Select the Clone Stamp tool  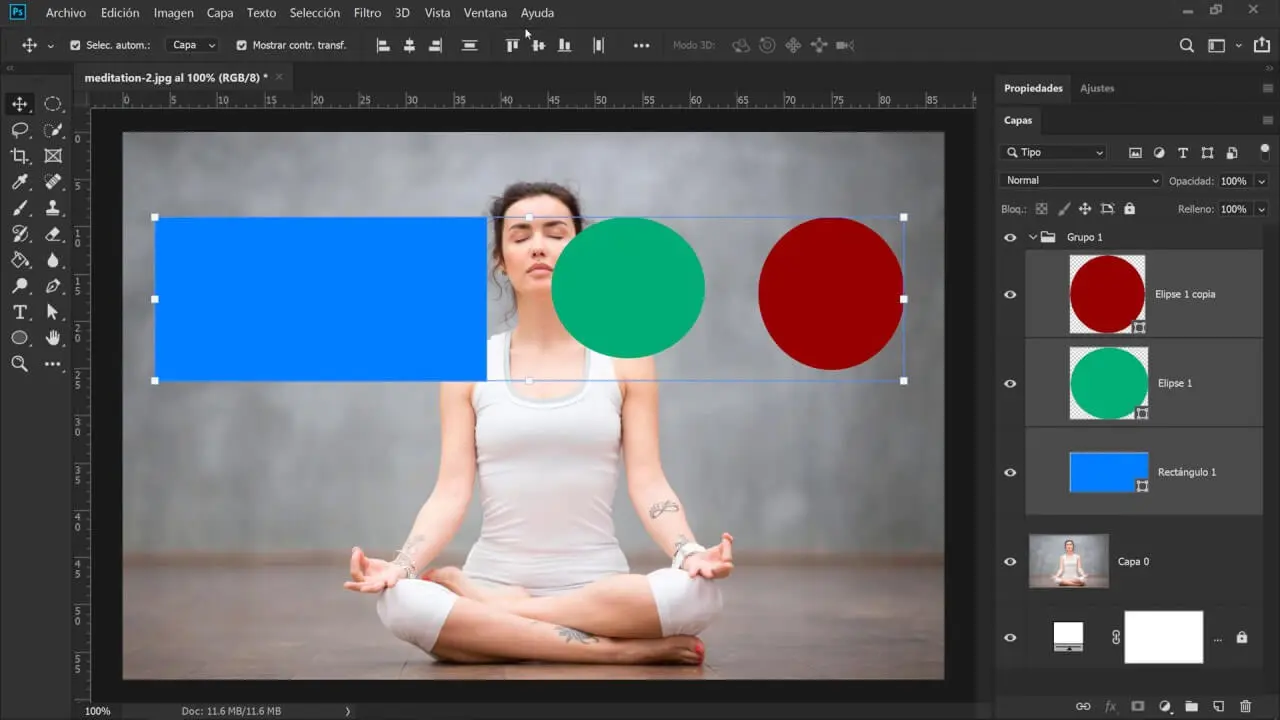[53, 208]
